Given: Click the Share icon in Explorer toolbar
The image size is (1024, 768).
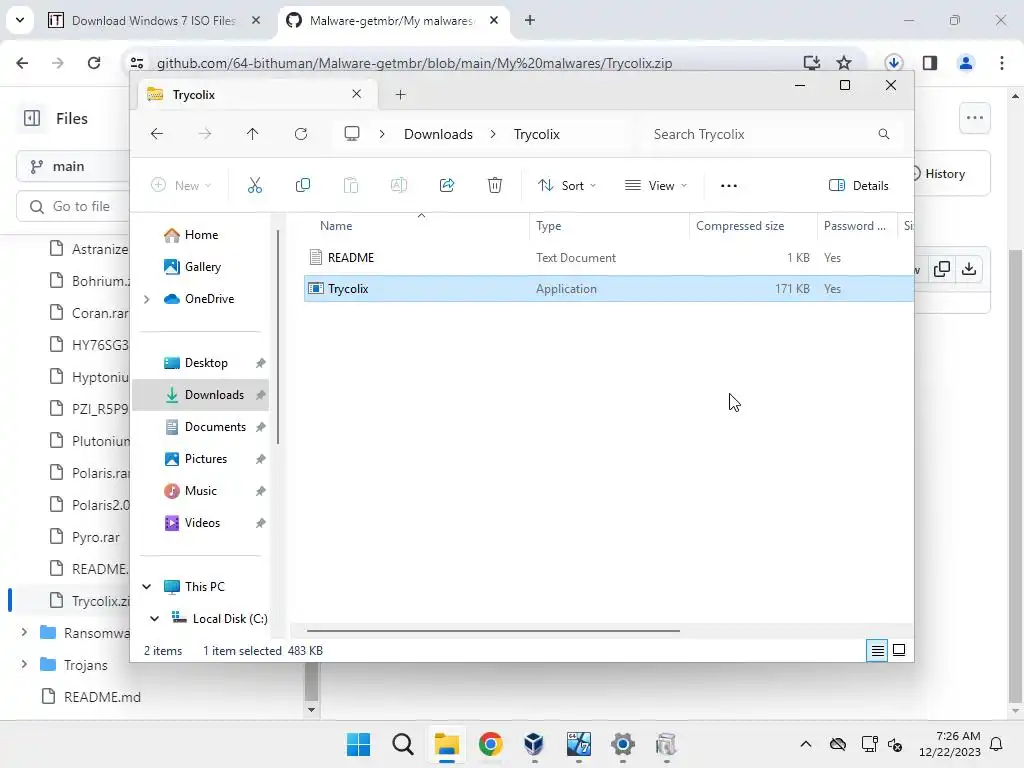Looking at the screenshot, I should pyautogui.click(x=447, y=185).
